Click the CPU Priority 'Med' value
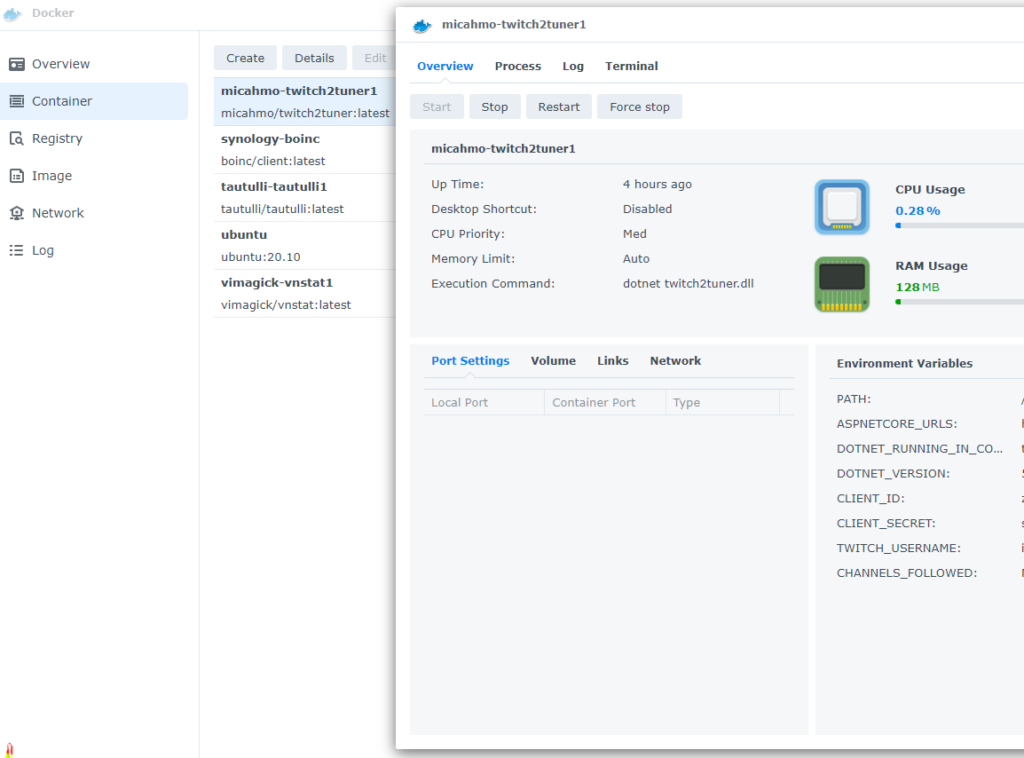Viewport: 1024px width, 758px height. (x=634, y=234)
